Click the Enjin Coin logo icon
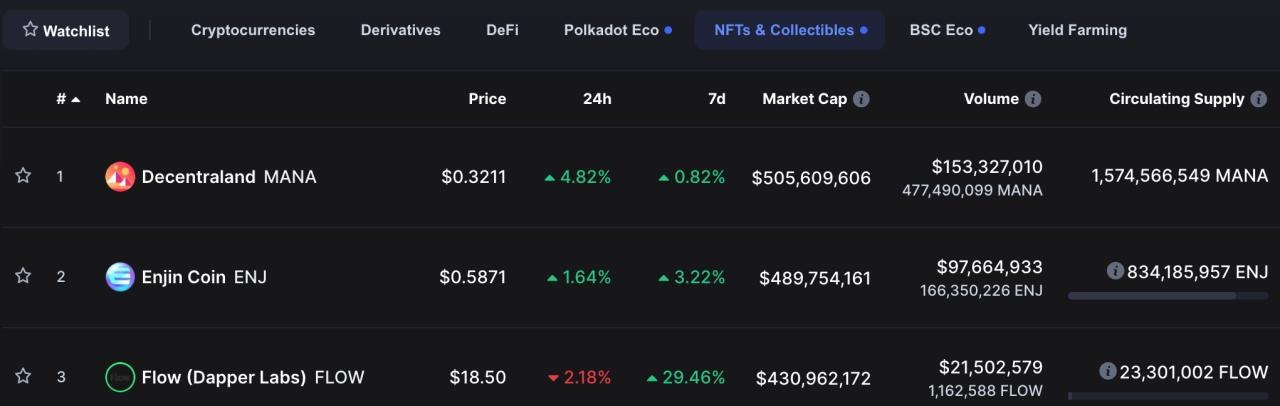The image size is (1280, 406). point(120,277)
